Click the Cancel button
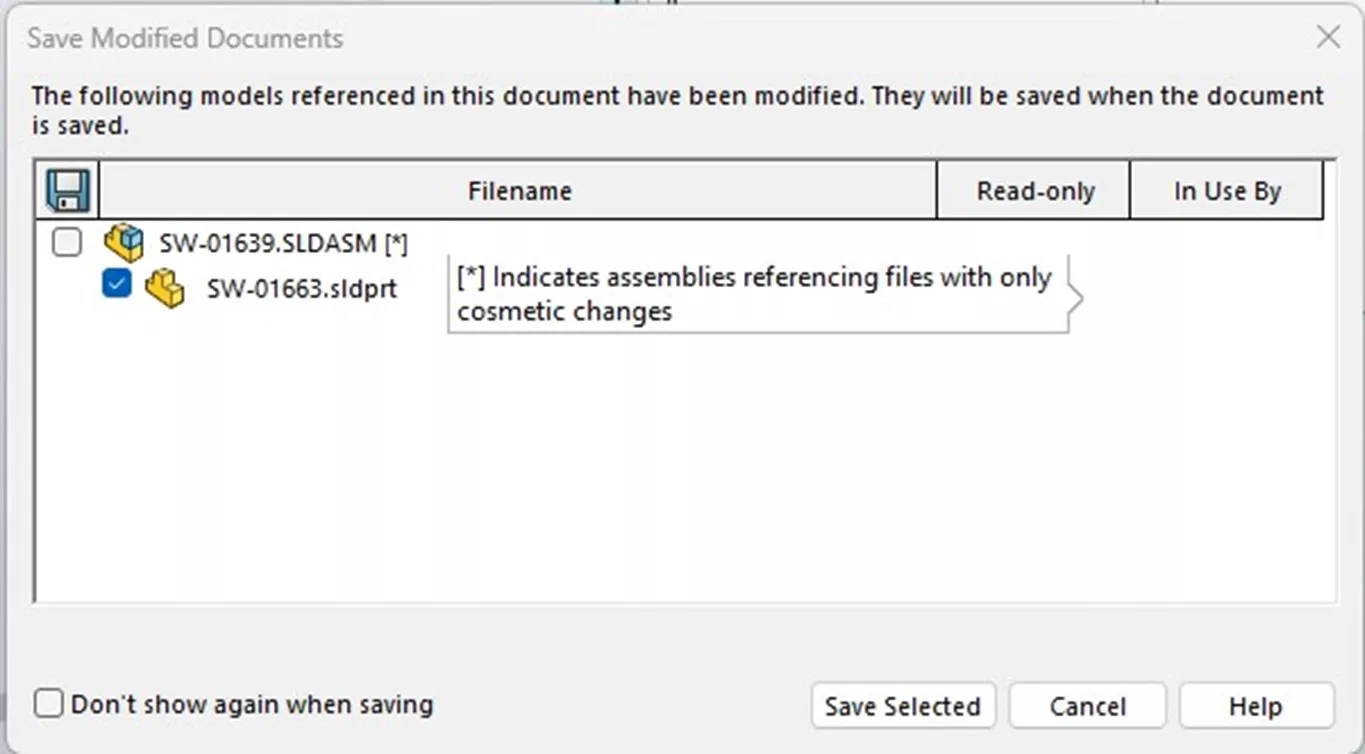This screenshot has height=754, width=1365. (1087, 705)
